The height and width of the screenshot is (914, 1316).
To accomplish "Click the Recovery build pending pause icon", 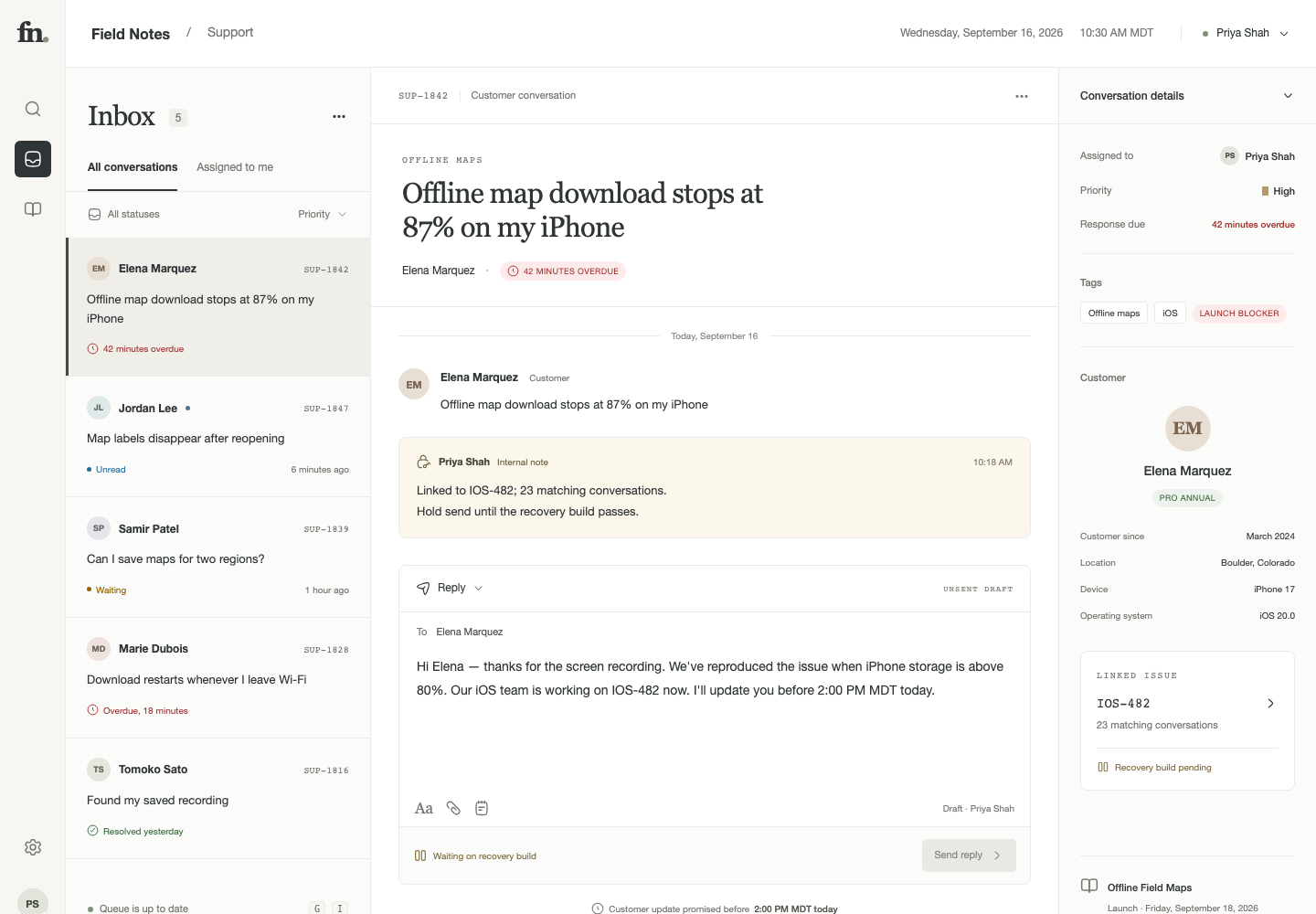I will [x=1103, y=767].
